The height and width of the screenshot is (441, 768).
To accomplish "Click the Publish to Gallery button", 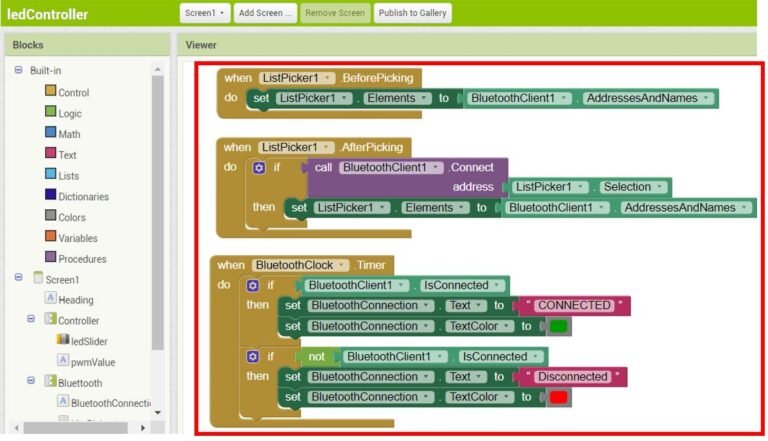I will (x=412, y=14).
